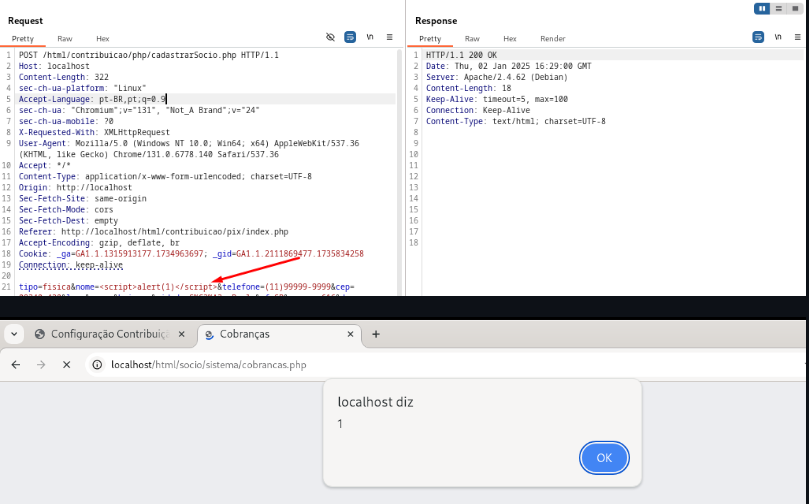Click the Origin header line
The height and width of the screenshot is (504, 809).
(75, 188)
